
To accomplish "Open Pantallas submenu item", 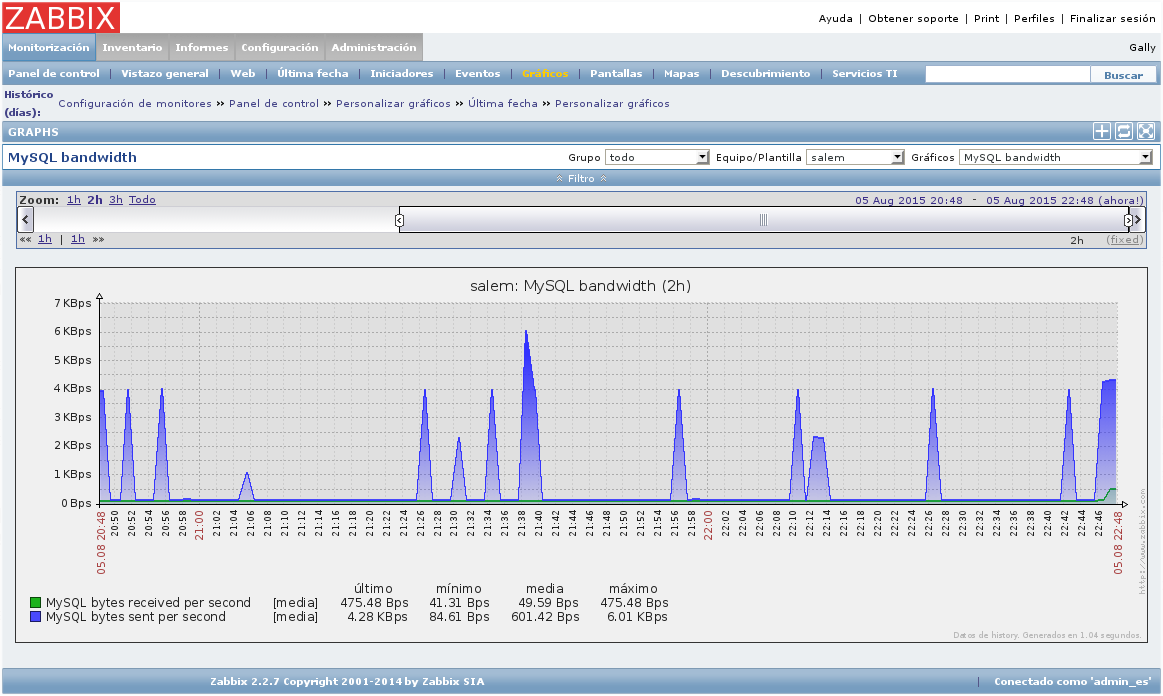I will tap(616, 73).
